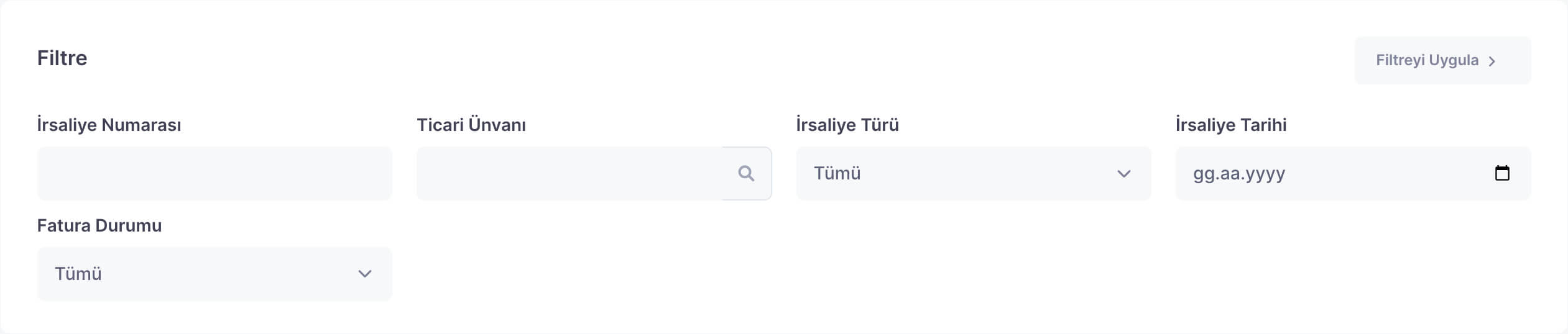Click into the Ticari Ünvanı search input
1568x334 pixels.
pos(569,174)
